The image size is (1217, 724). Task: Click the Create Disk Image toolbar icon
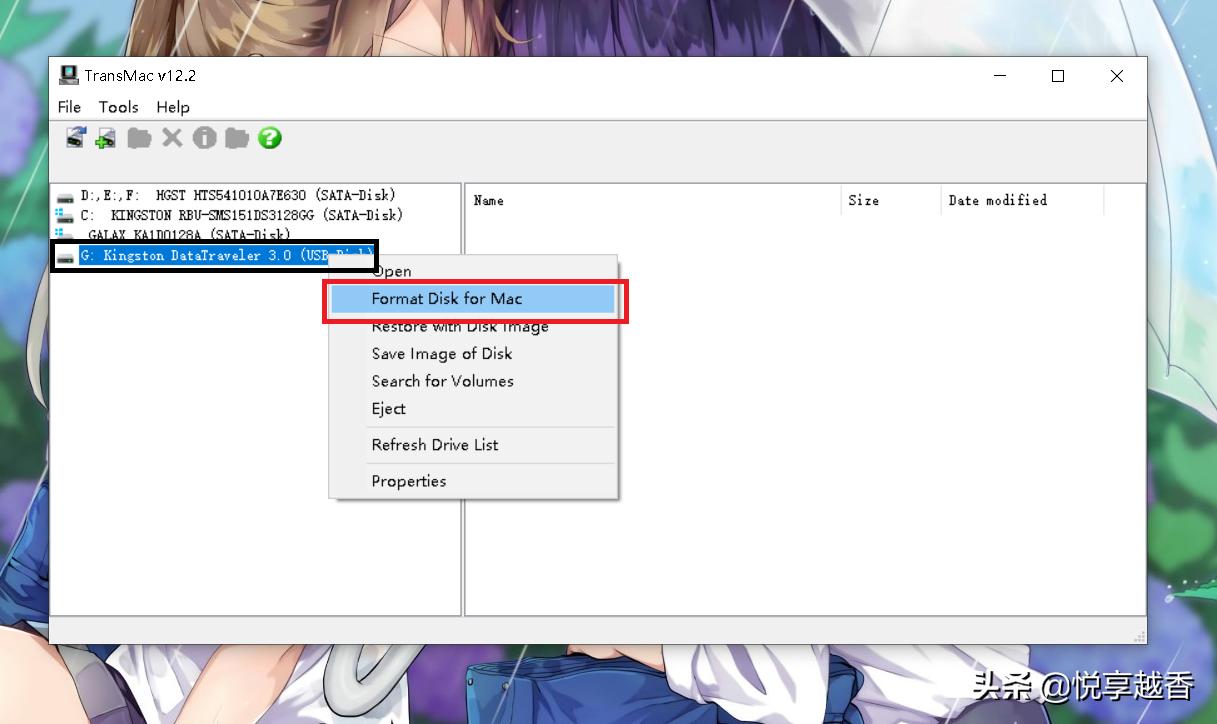[x=104, y=138]
